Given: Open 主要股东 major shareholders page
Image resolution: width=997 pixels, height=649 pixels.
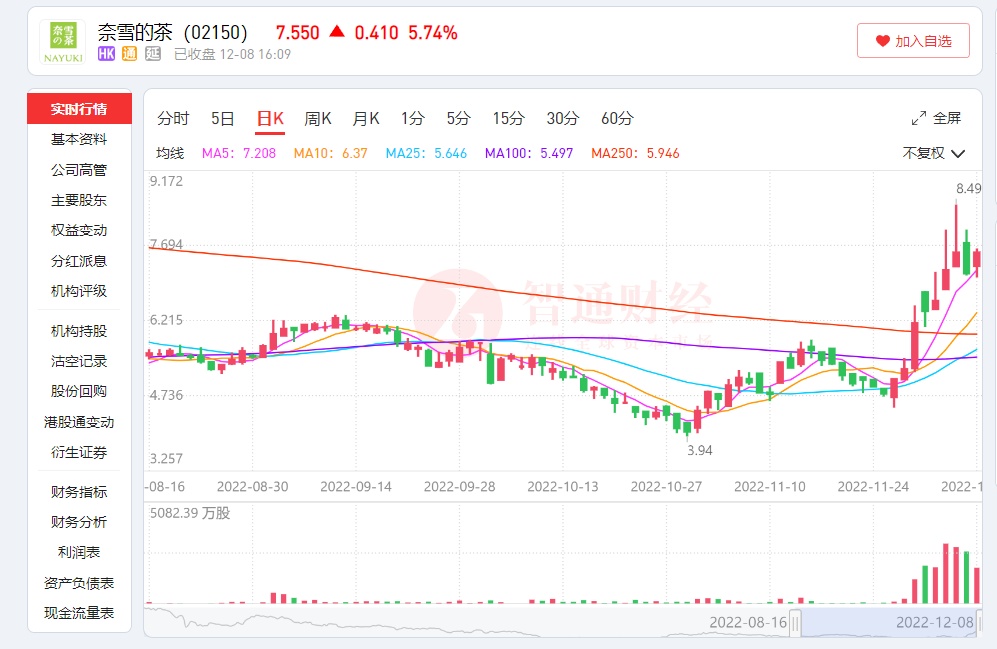Looking at the screenshot, I should [79, 200].
